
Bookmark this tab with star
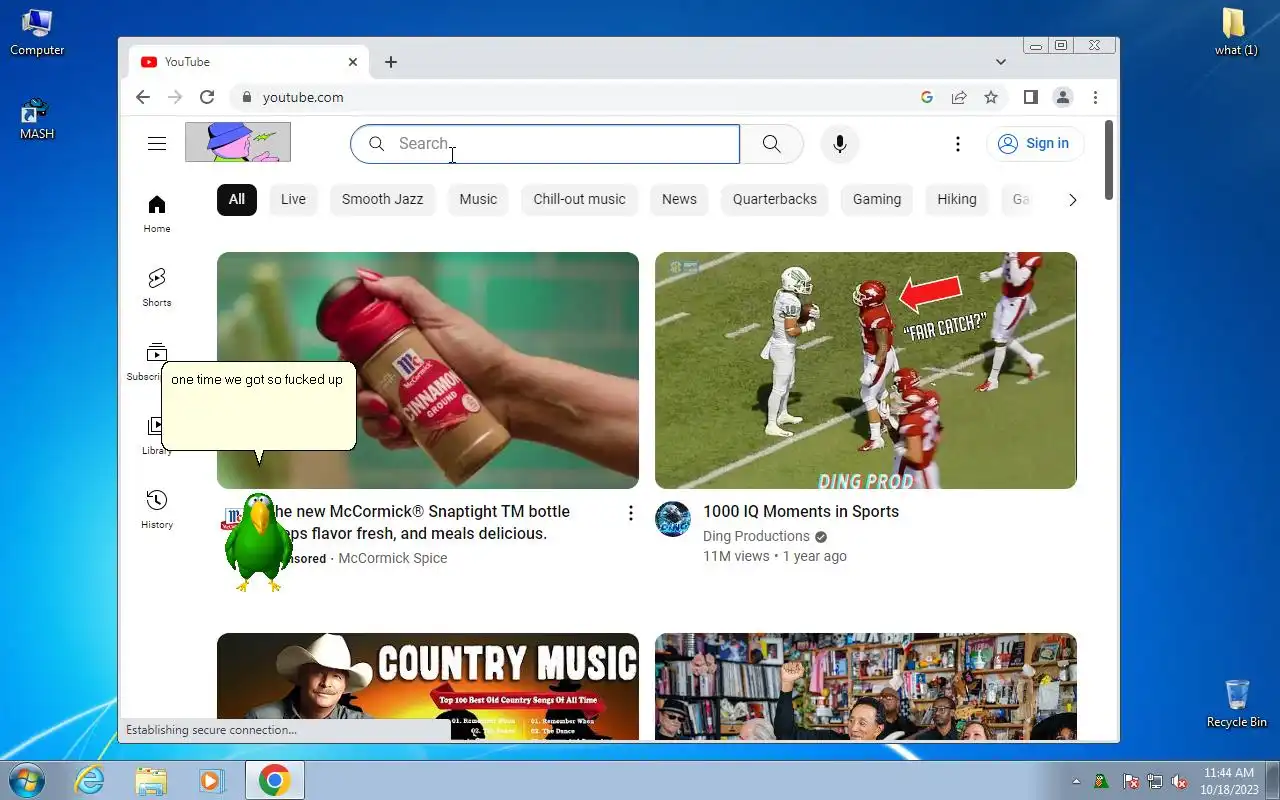click(991, 97)
